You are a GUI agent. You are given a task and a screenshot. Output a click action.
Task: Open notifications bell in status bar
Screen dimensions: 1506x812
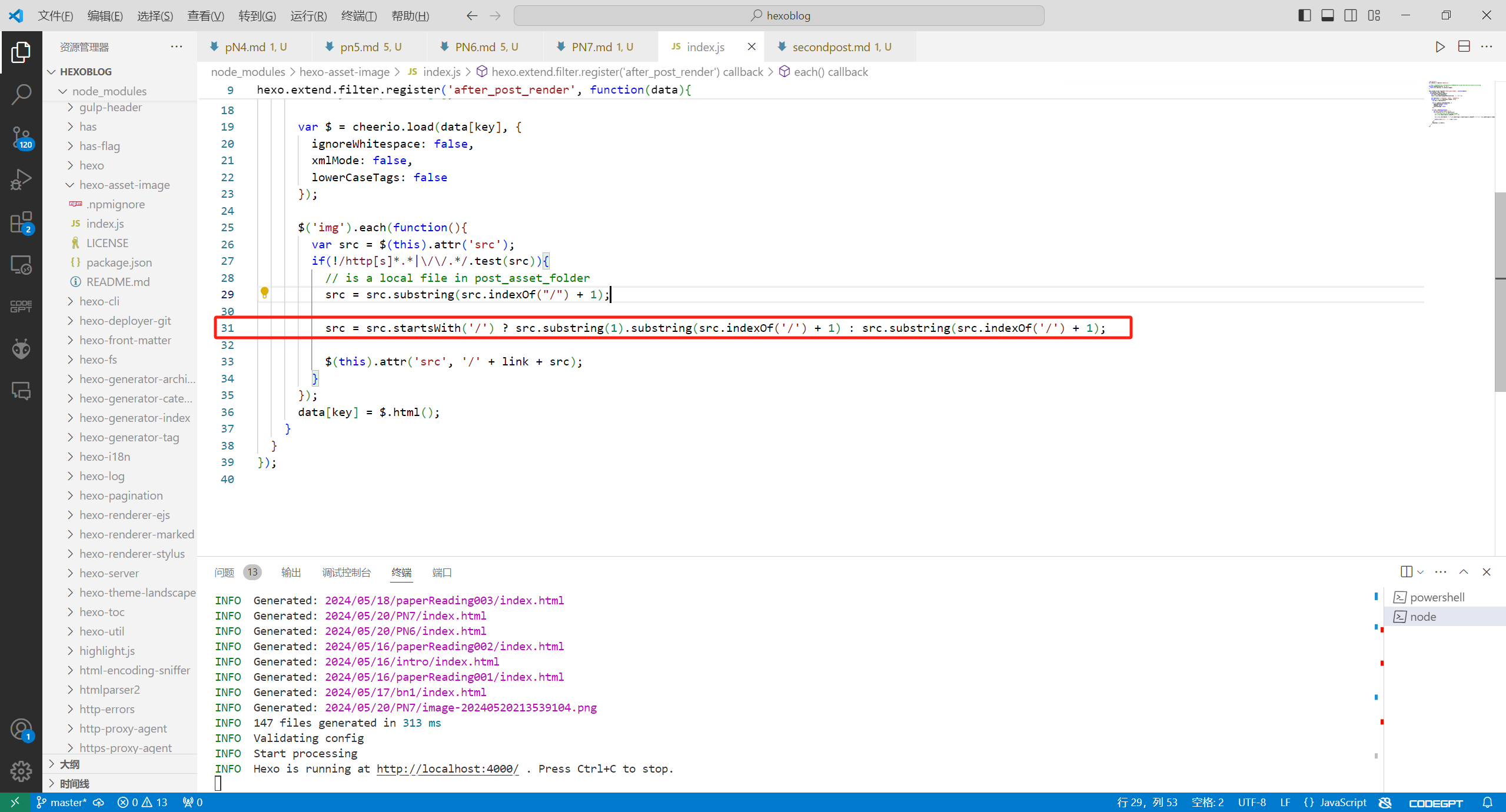[1487, 803]
